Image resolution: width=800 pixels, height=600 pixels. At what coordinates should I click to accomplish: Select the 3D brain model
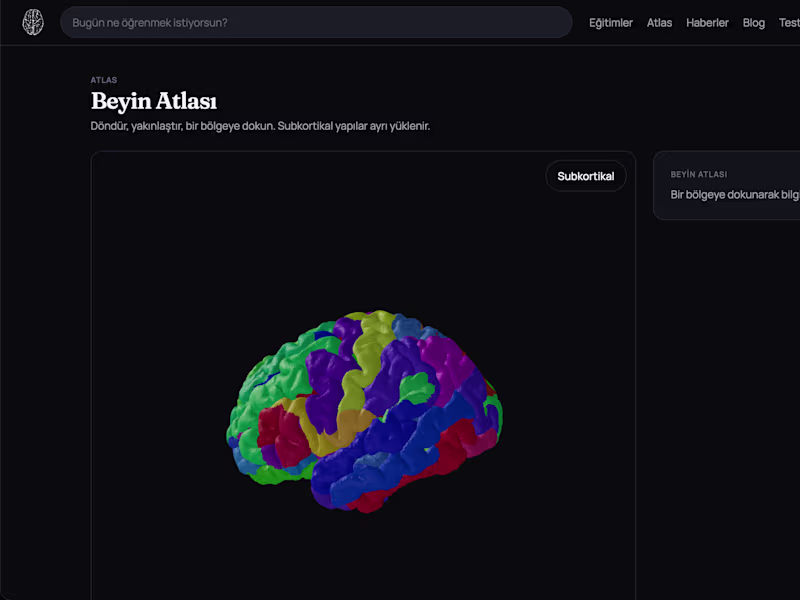point(364,411)
